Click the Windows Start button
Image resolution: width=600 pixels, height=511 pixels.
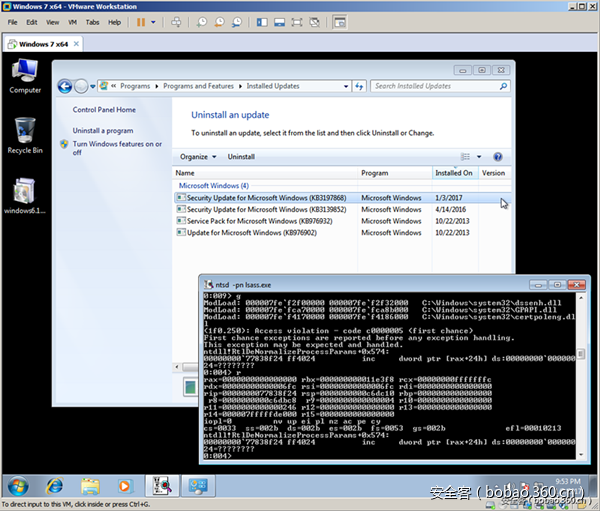(x=18, y=486)
